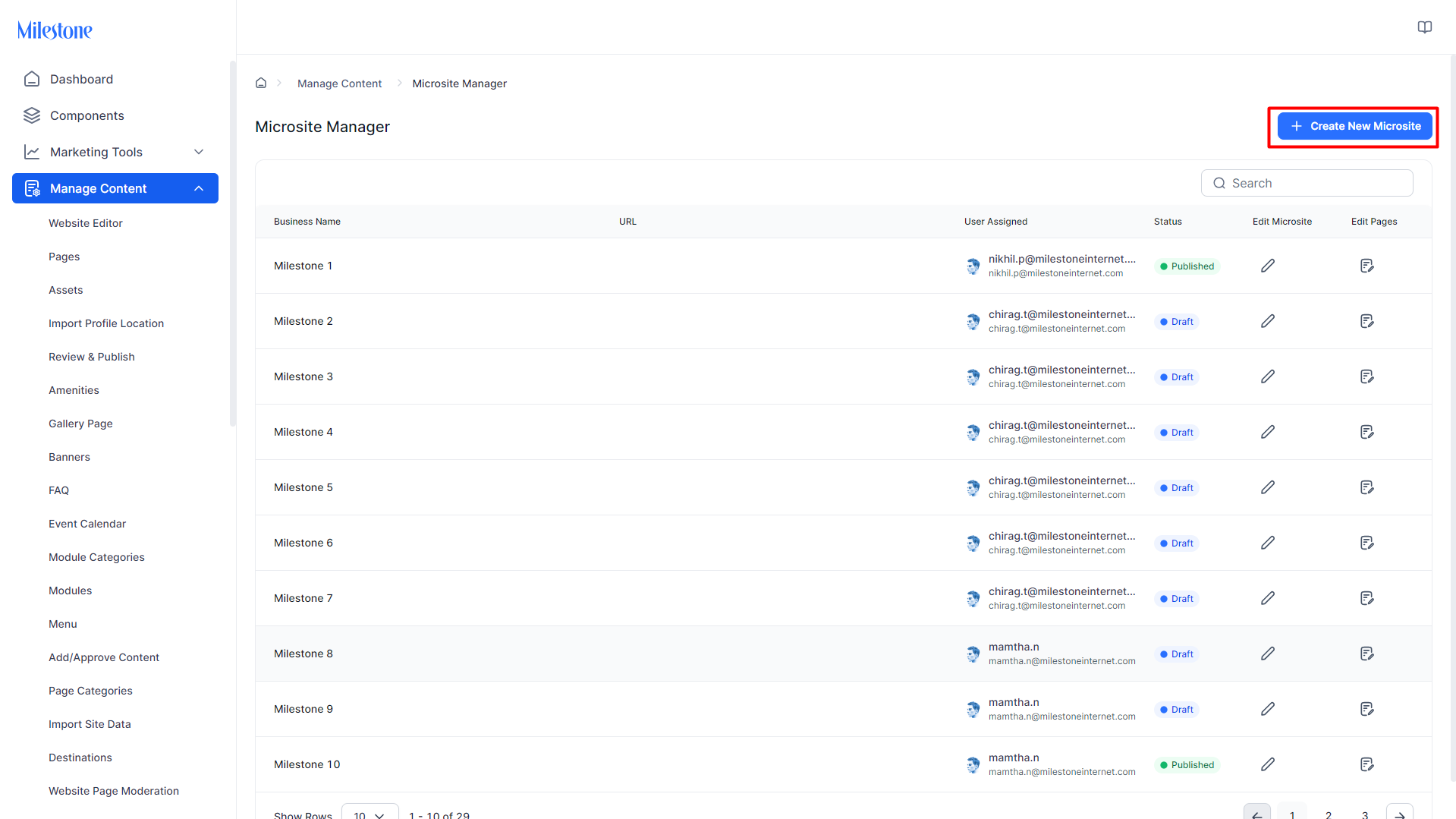Select Module Categories menu item

[x=96, y=557]
